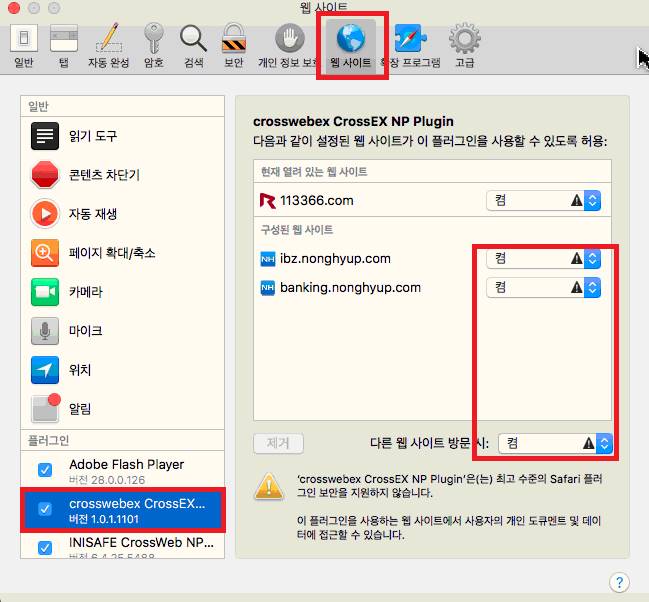Click the 제거 (Remove) button

point(278,443)
